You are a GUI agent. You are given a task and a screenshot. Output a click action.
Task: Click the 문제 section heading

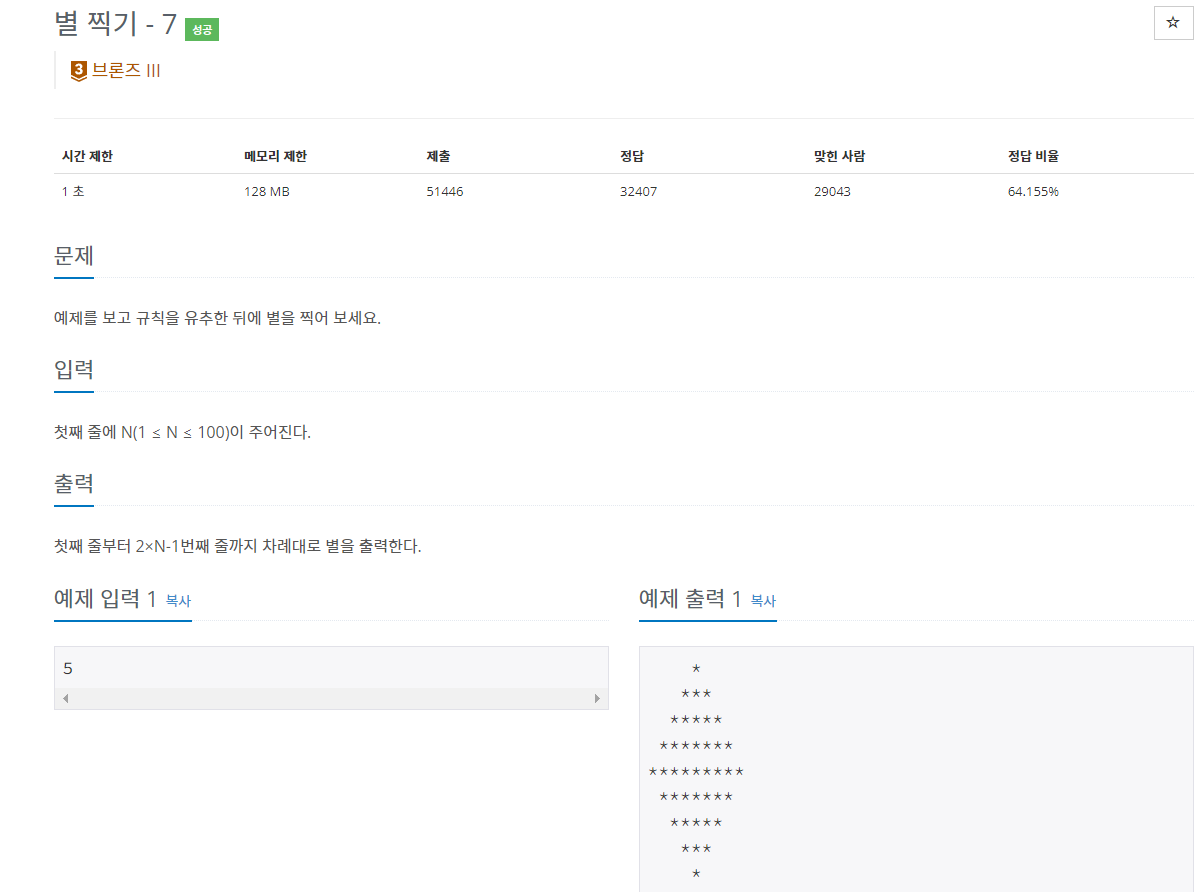[74, 255]
